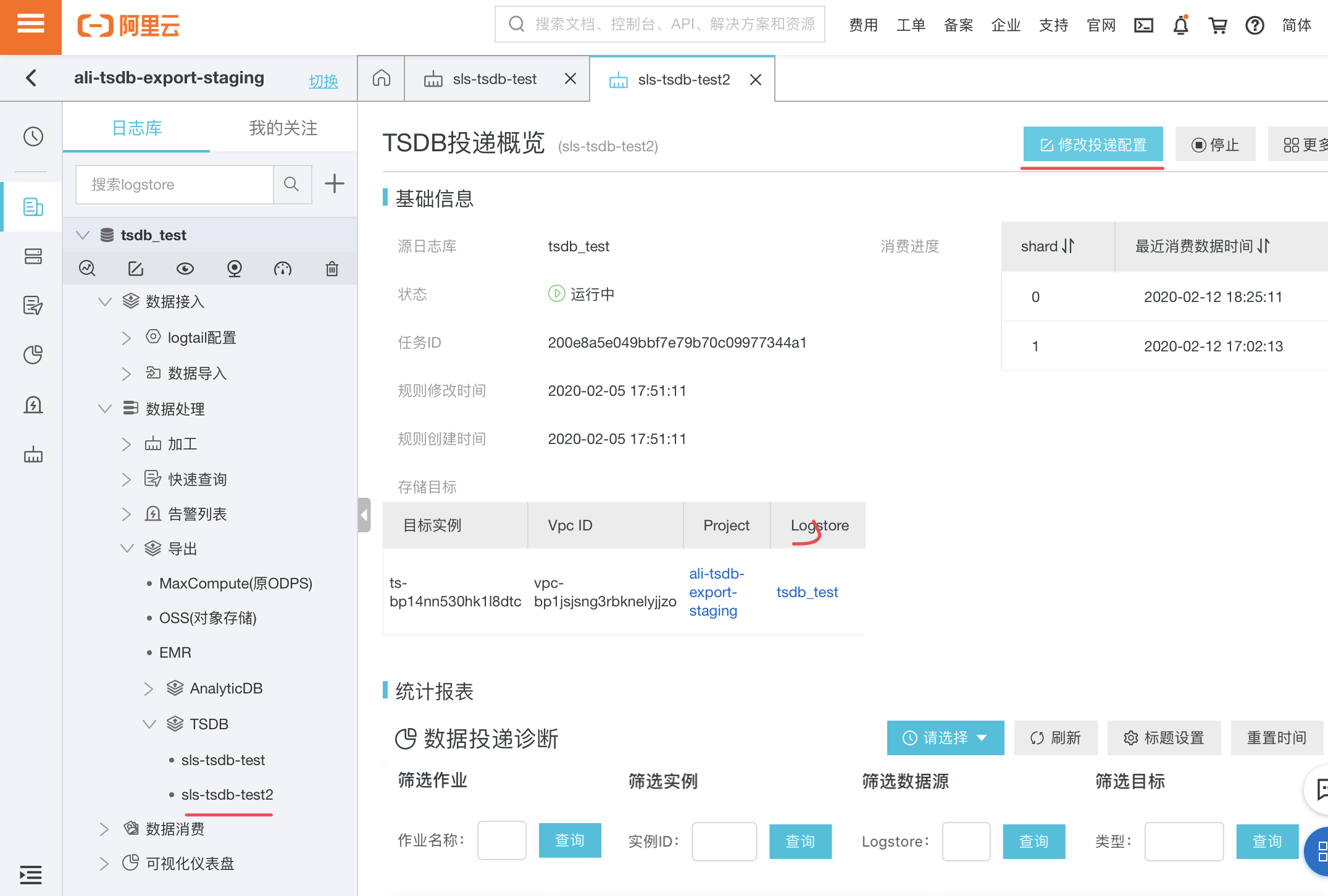Open the 工单 top menu
The height and width of the screenshot is (896, 1328).
click(911, 25)
